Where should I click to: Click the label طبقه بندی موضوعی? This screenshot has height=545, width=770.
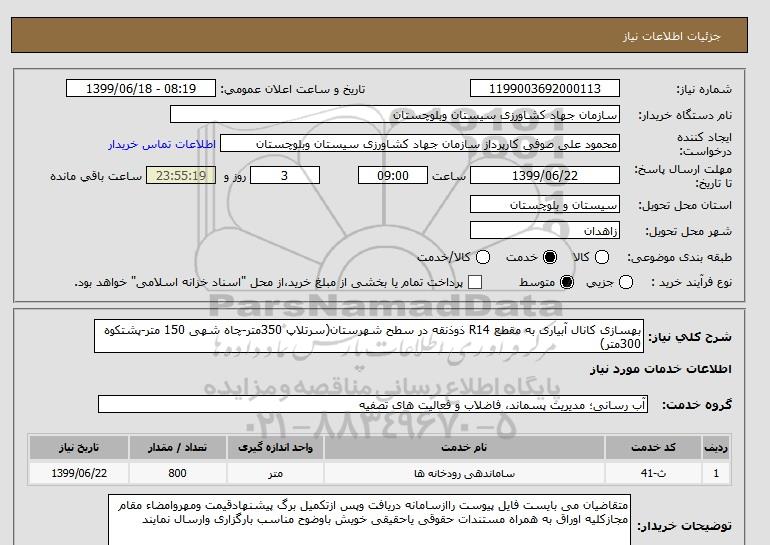tap(679, 257)
